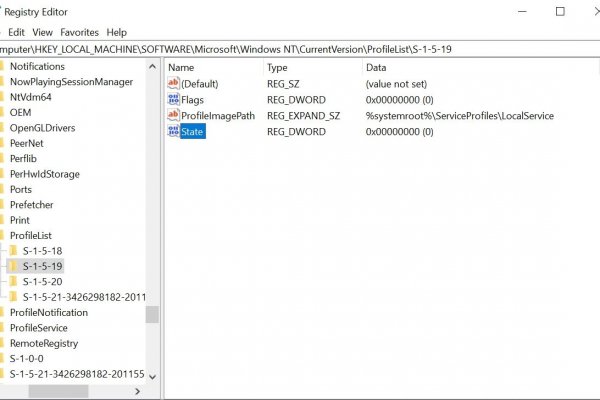600x400 pixels.
Task: Sort values by the Data column header
Action: pyautogui.click(x=376, y=67)
